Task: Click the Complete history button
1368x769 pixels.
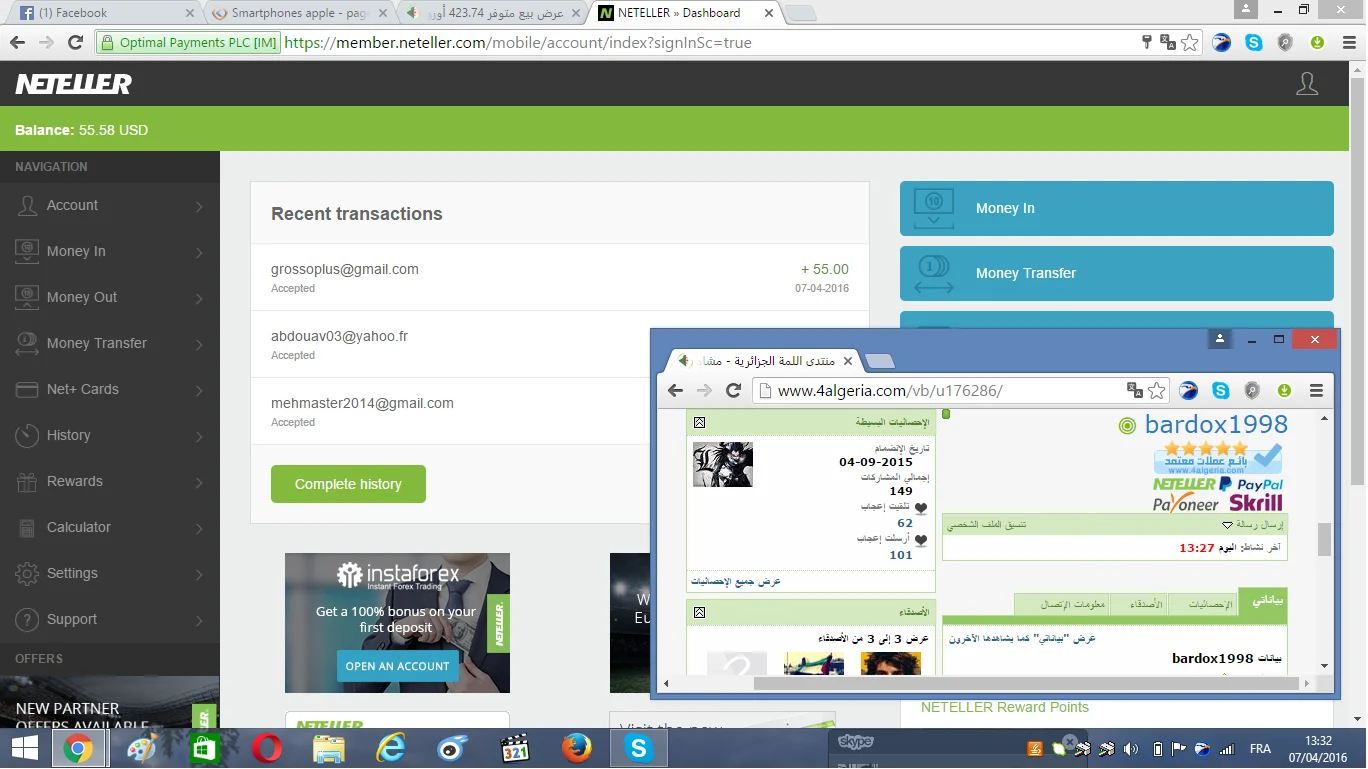Action: (348, 484)
